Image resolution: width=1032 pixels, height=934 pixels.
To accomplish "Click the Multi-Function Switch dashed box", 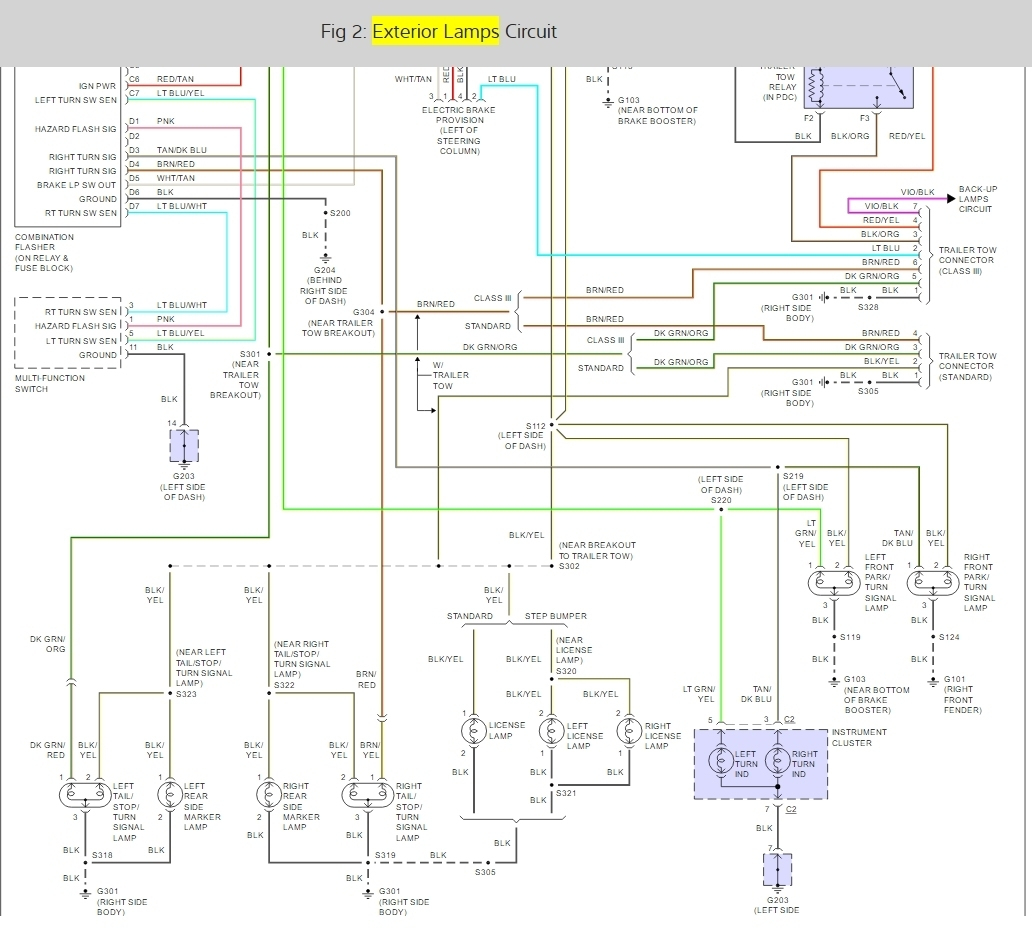I will tap(68, 333).
